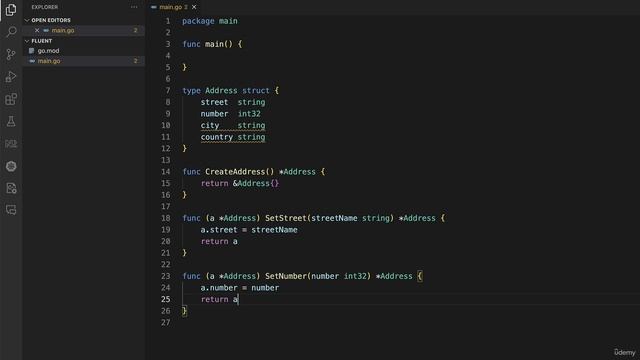Close the main.go editor tab

pyautogui.click(x=194, y=7)
